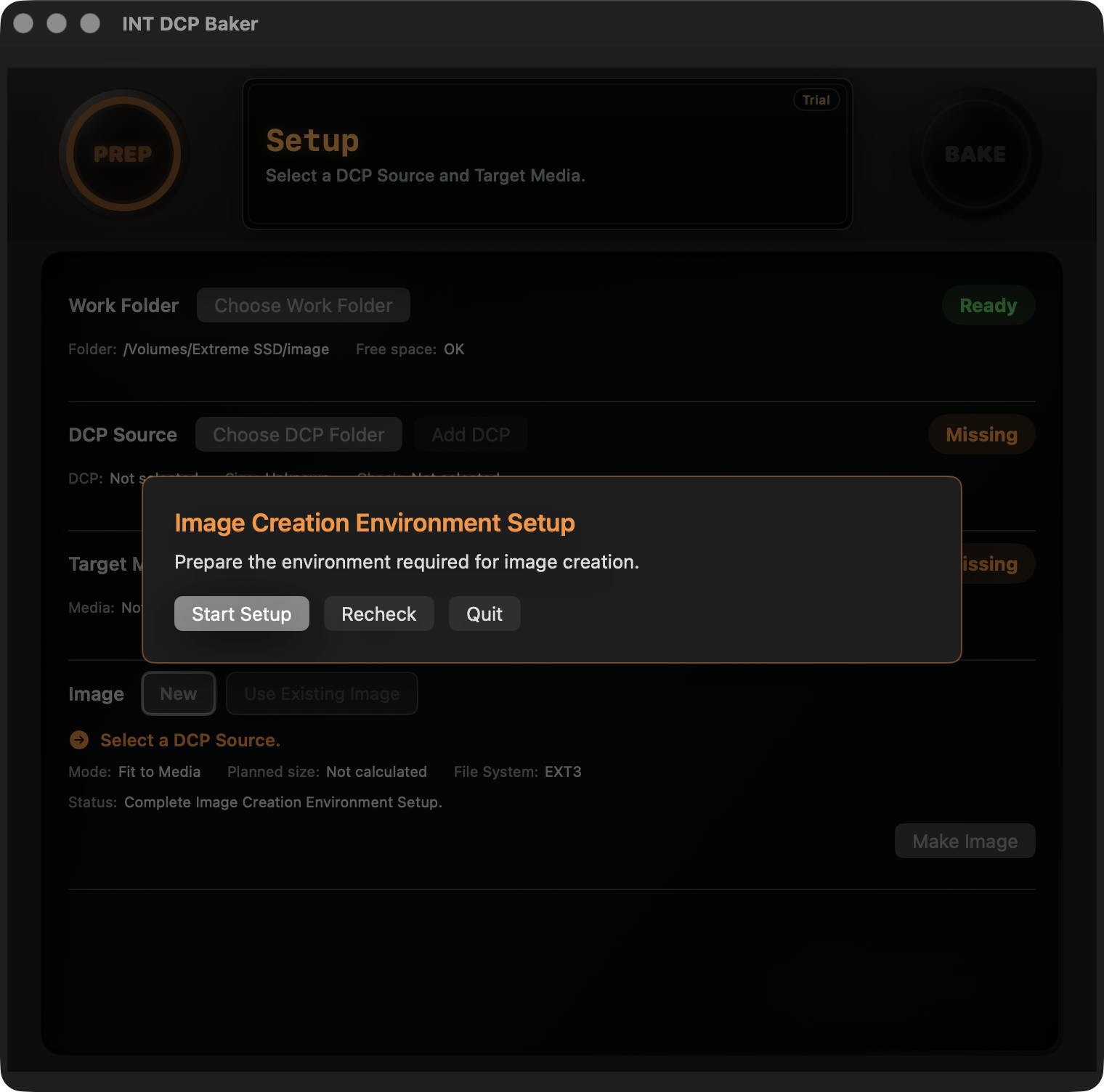This screenshot has height=1092, width=1104.
Task: Select the round BAKE stage button
Action: (x=975, y=154)
